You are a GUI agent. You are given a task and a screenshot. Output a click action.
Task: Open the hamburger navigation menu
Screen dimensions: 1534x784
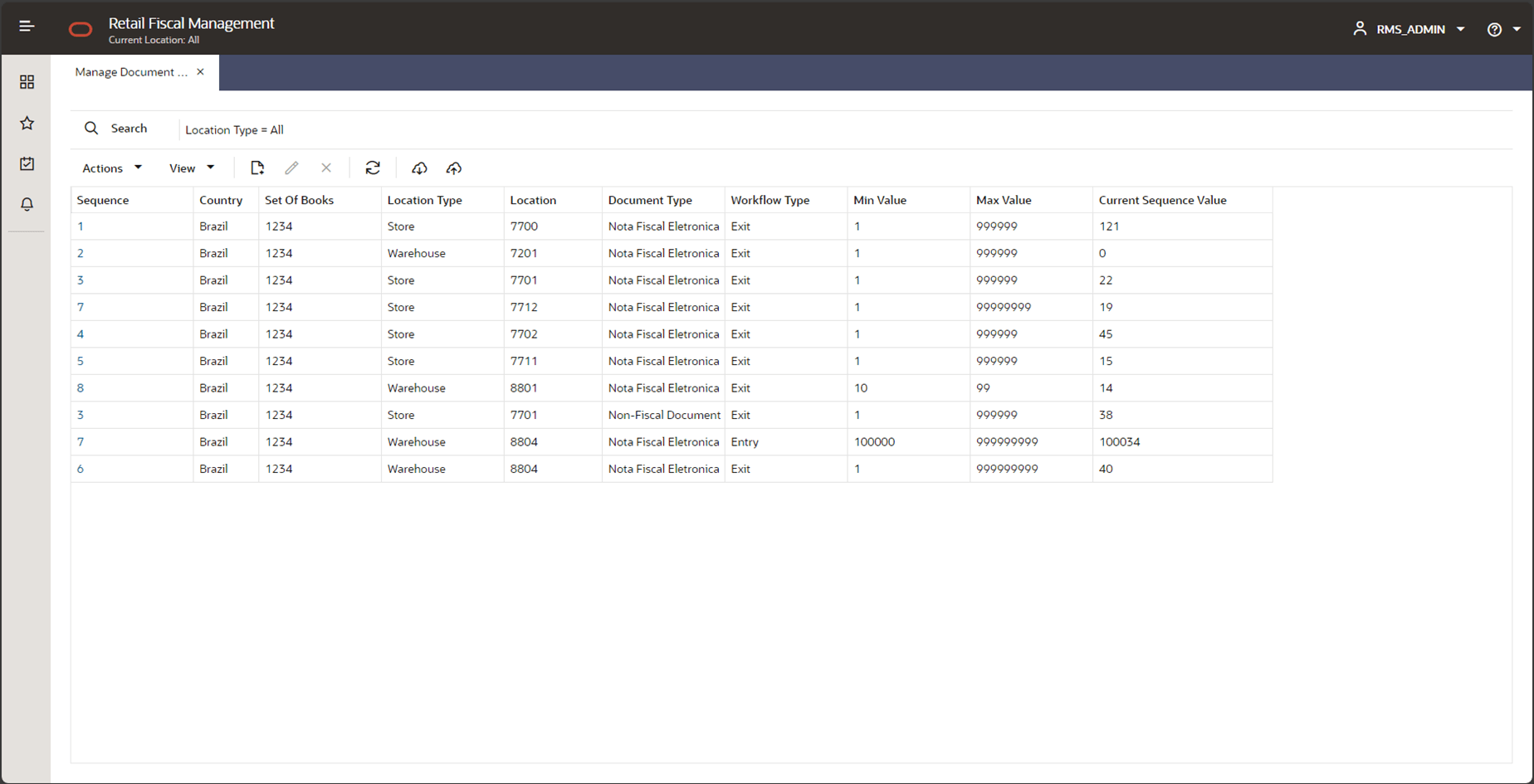27,27
